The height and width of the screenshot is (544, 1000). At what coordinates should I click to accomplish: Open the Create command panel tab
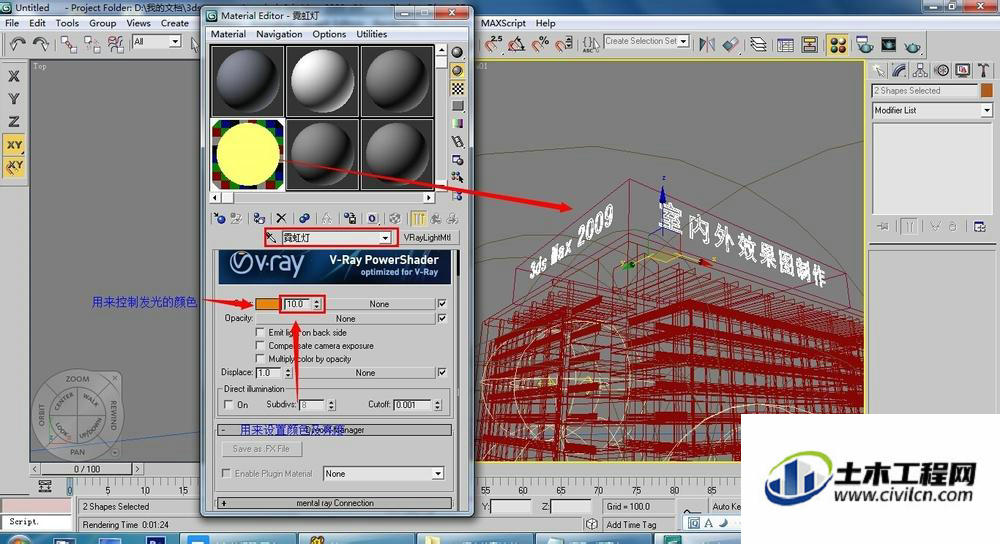tap(879, 70)
